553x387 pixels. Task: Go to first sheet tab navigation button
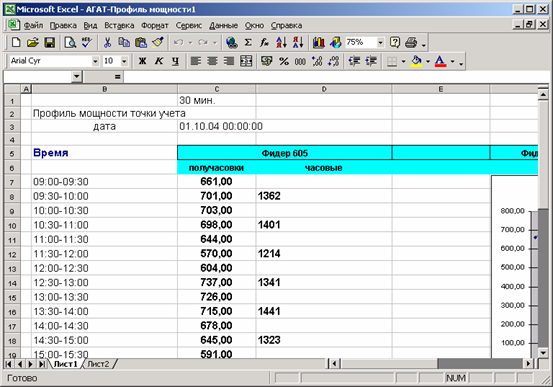tap(9, 364)
